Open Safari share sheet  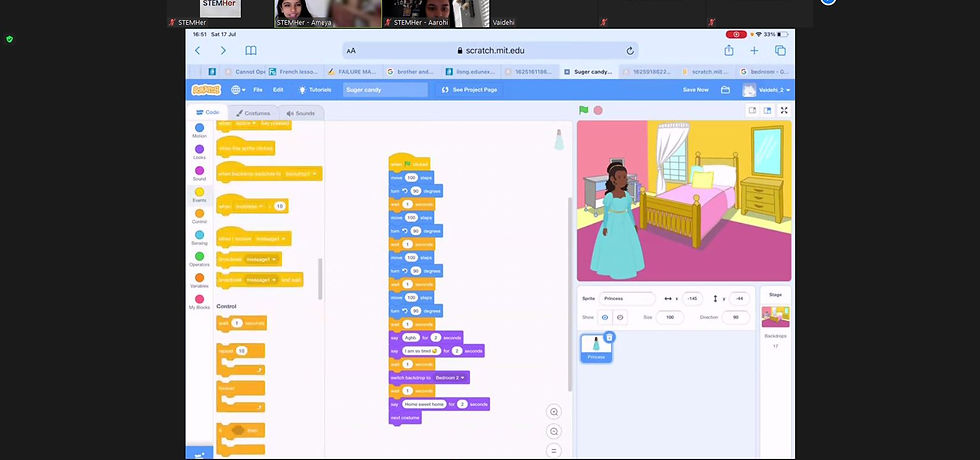(x=729, y=51)
